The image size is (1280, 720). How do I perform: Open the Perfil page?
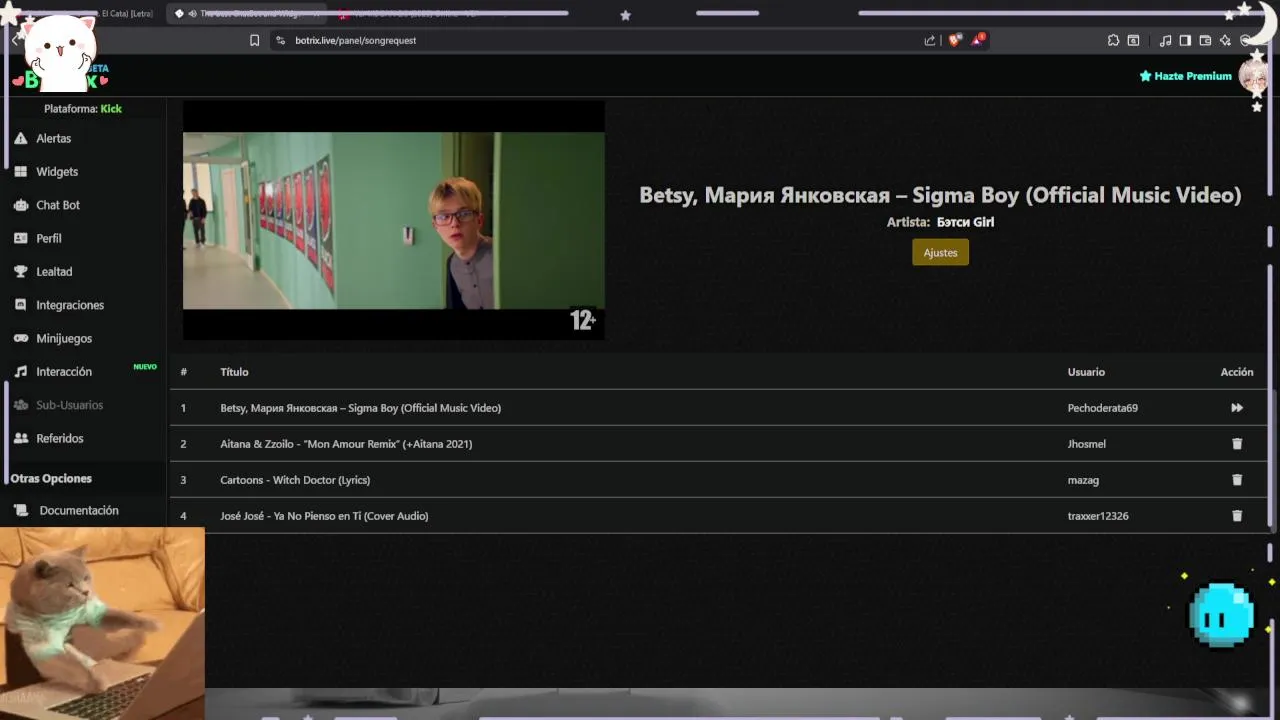point(49,238)
